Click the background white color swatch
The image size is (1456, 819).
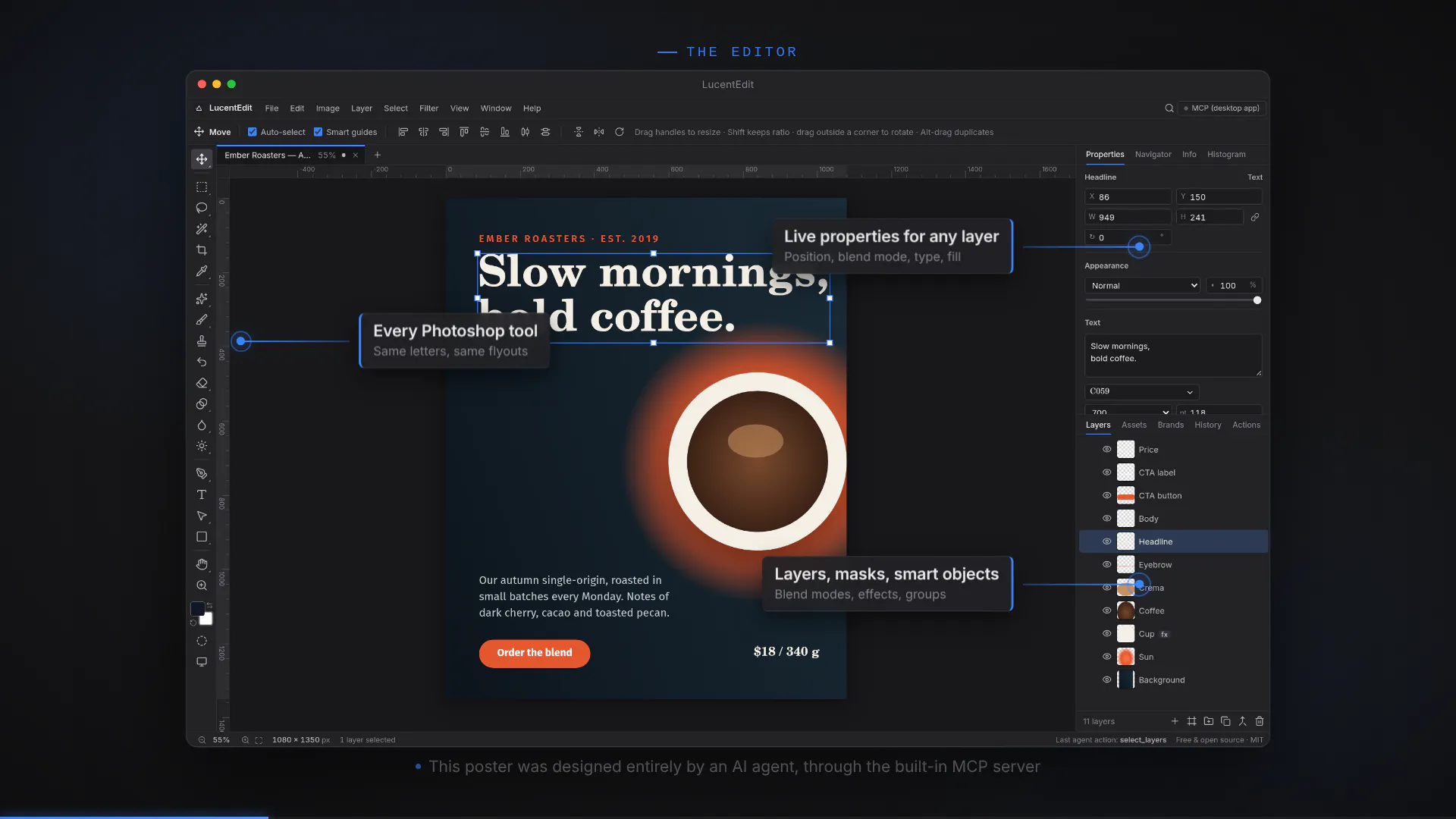(207, 620)
